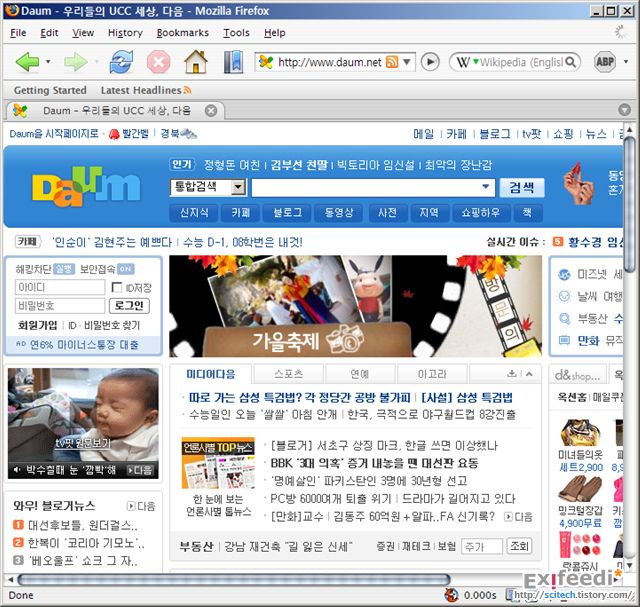
Task: Click the Getting Started bookmark
Action: 50,90
